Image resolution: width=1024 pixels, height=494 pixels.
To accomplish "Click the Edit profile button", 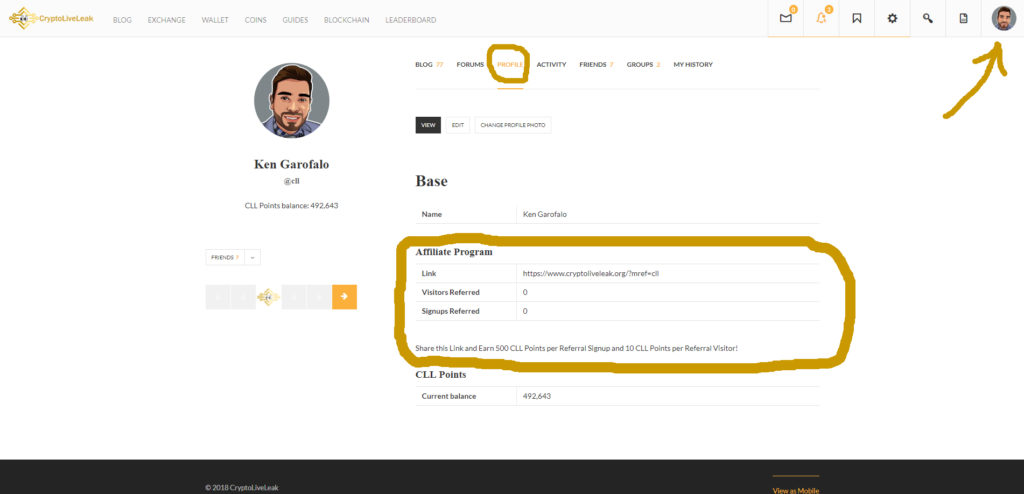I will [x=458, y=125].
